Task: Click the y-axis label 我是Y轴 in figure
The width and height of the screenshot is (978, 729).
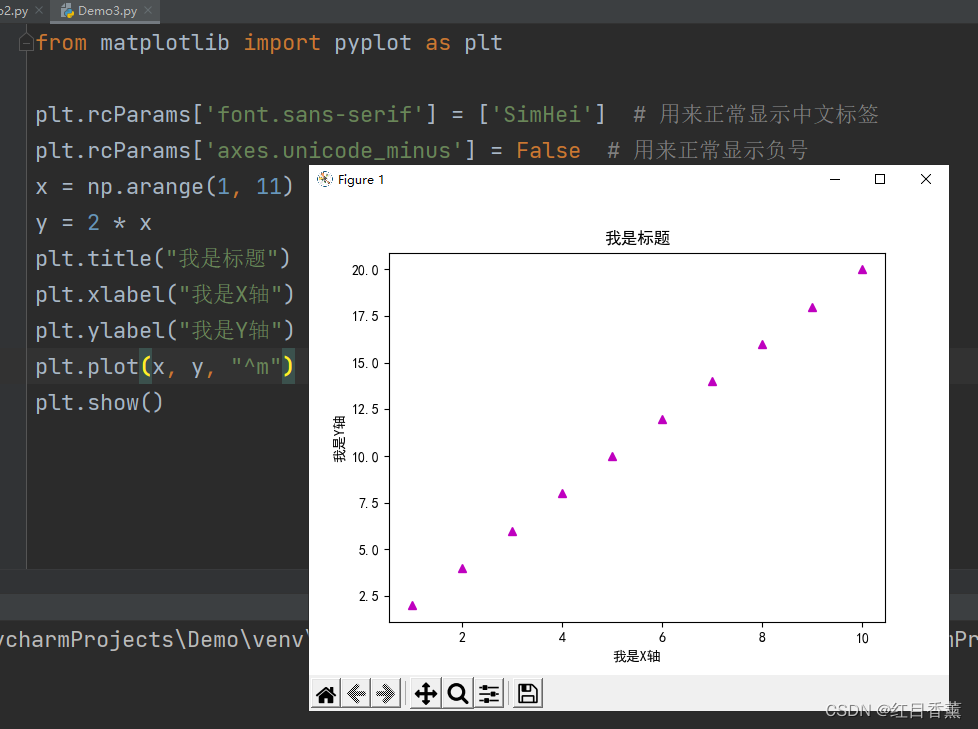Action: click(x=339, y=439)
